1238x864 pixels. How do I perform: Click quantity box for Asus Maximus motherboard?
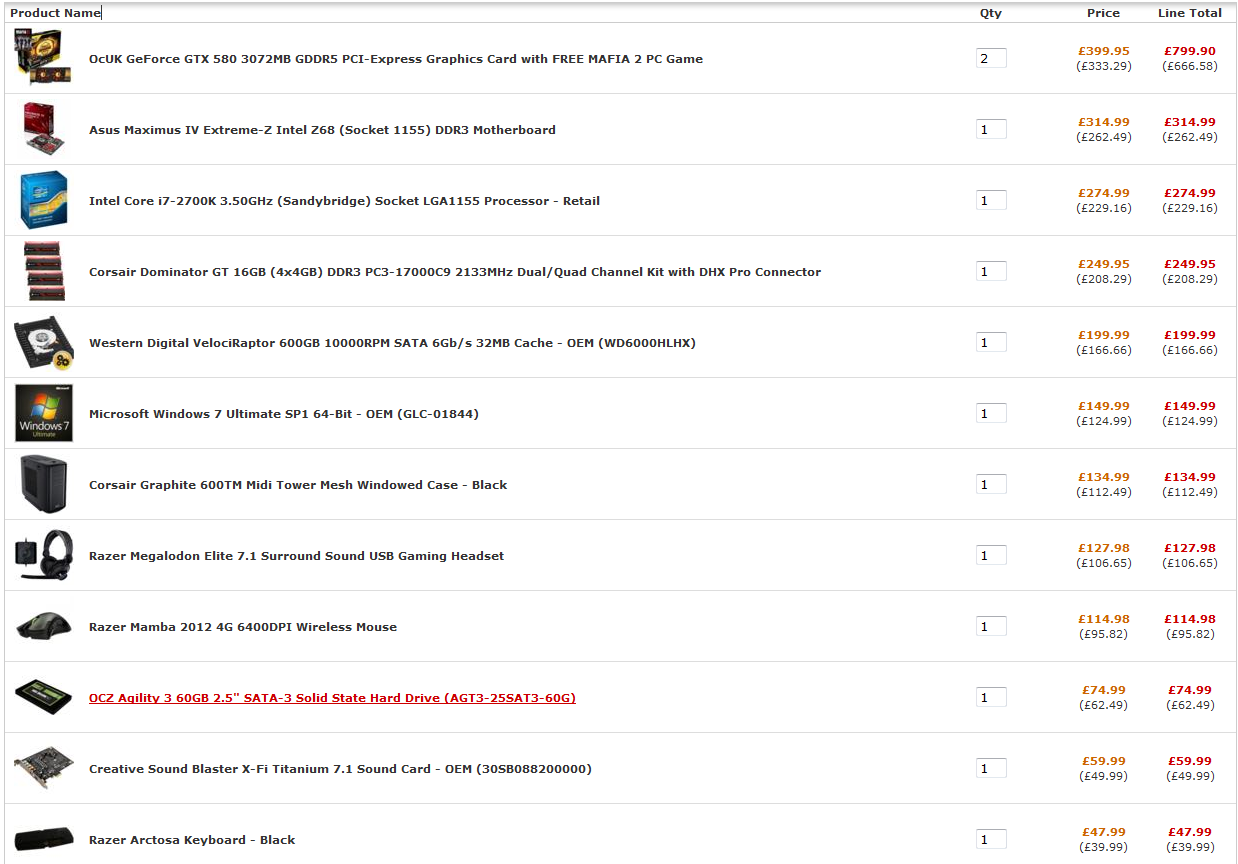[x=991, y=129]
